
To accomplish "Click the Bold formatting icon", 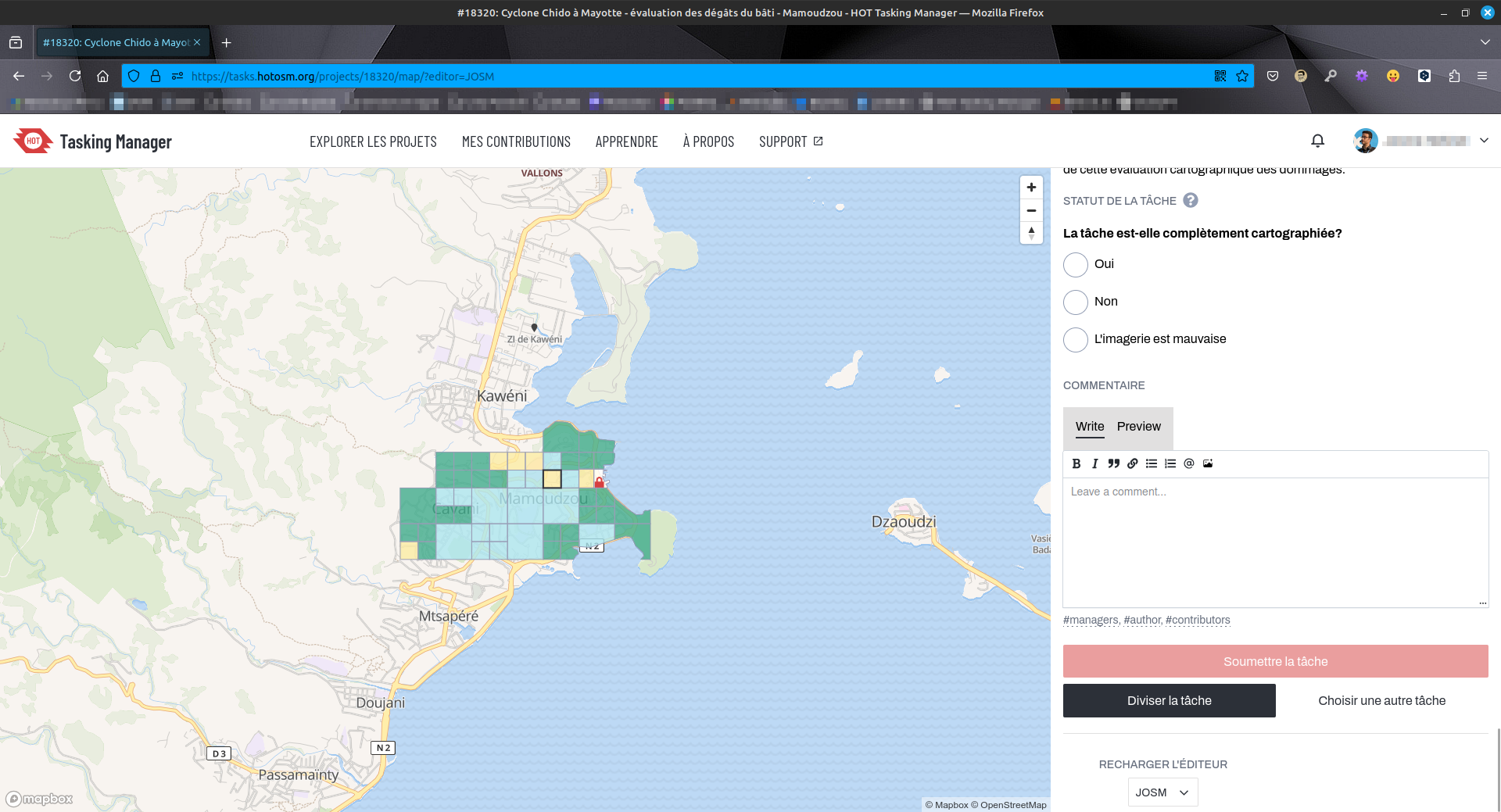I will 1076,463.
